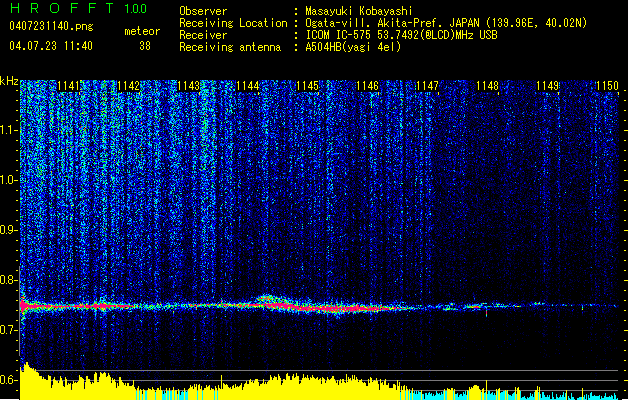Image resolution: width=629 pixels, height=400 pixels.
Task: Click the meteor label
Action: click(x=142, y=31)
